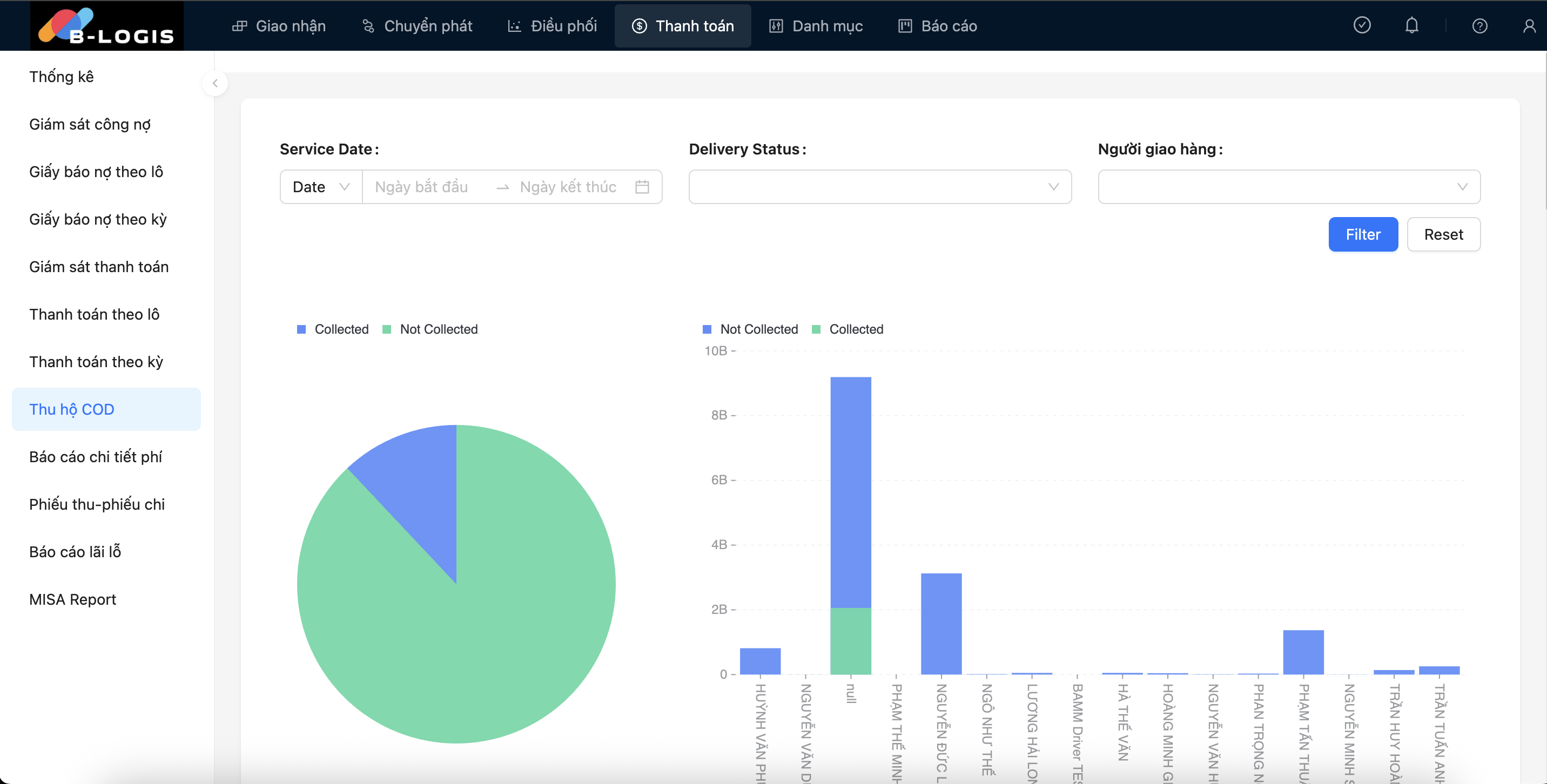
Task: Click the Ngày bắt đầu start date field
Action: coord(428,187)
